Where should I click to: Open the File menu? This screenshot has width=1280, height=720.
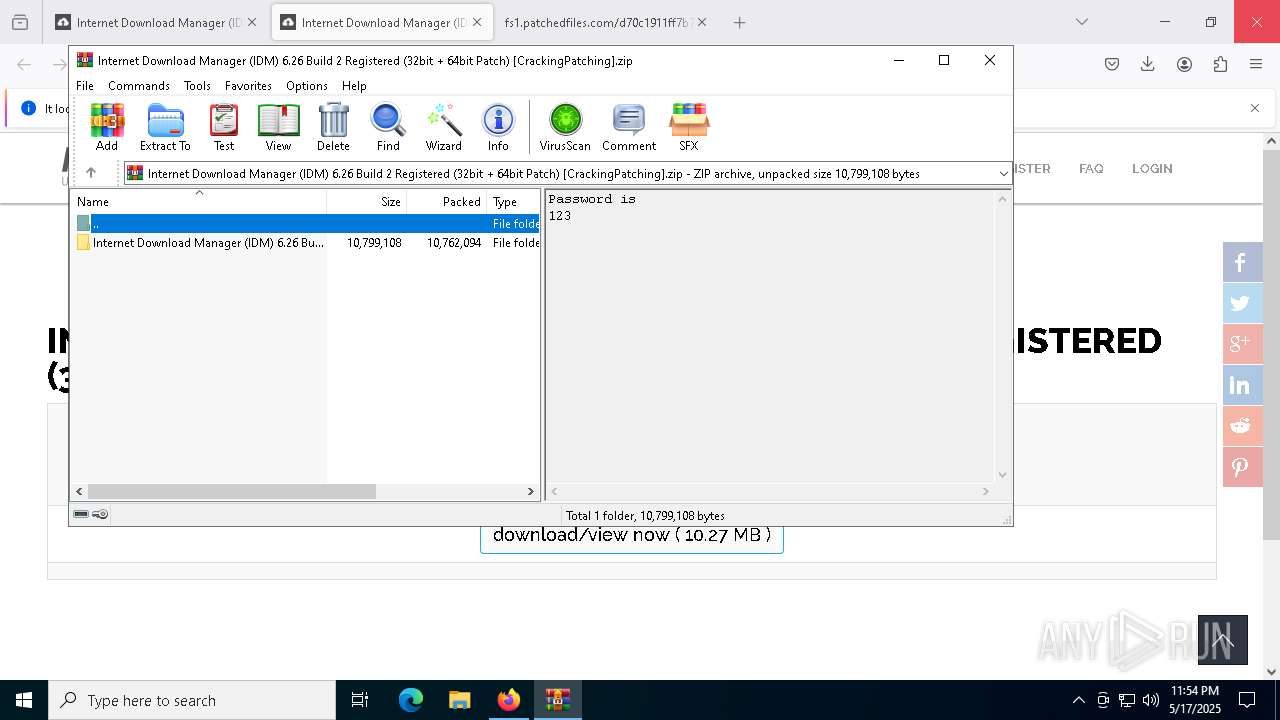click(85, 86)
